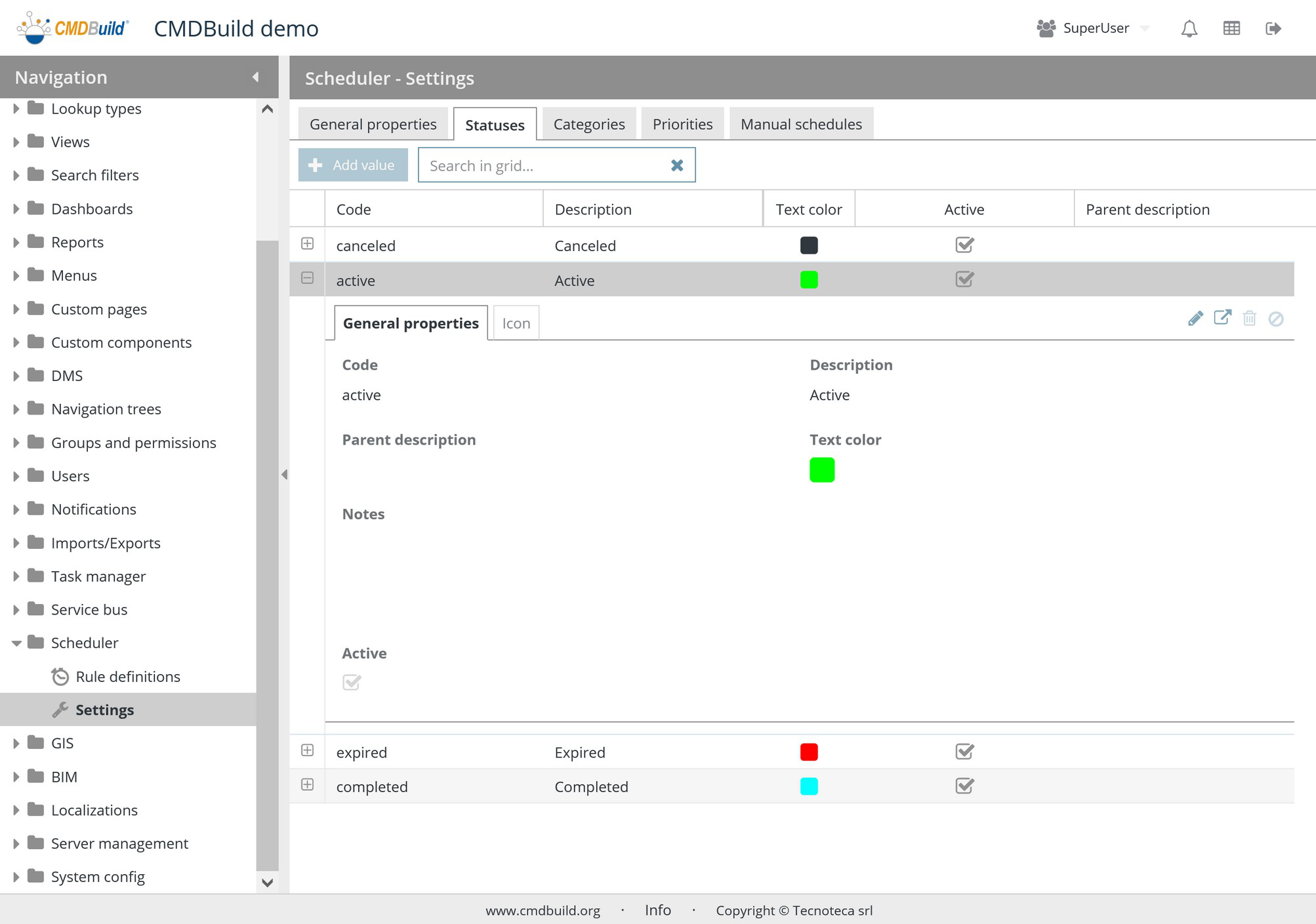
Task: Toggle Active checkbox in expired row
Action: (x=964, y=752)
